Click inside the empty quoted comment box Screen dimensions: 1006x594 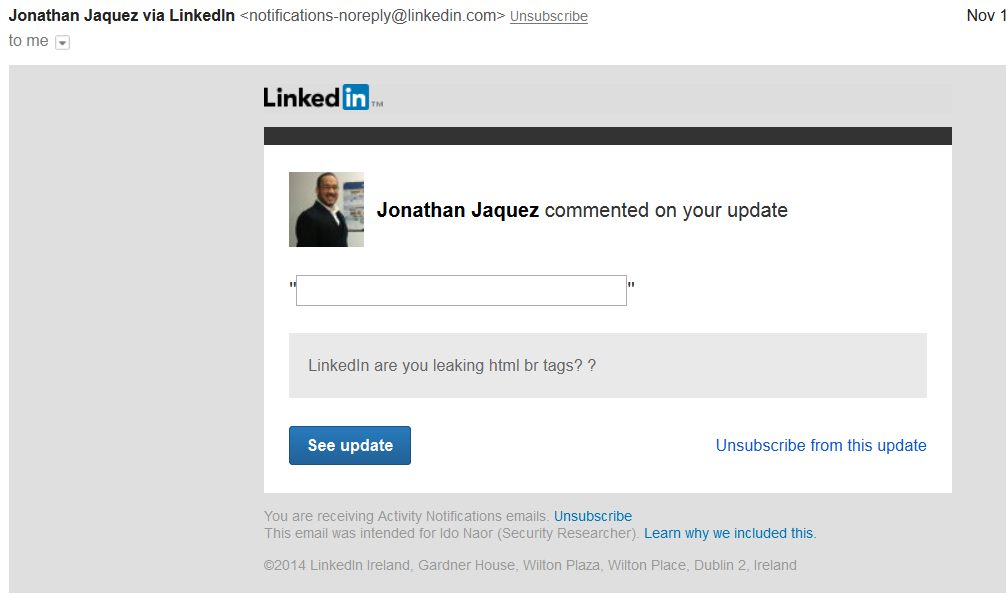tap(461, 290)
